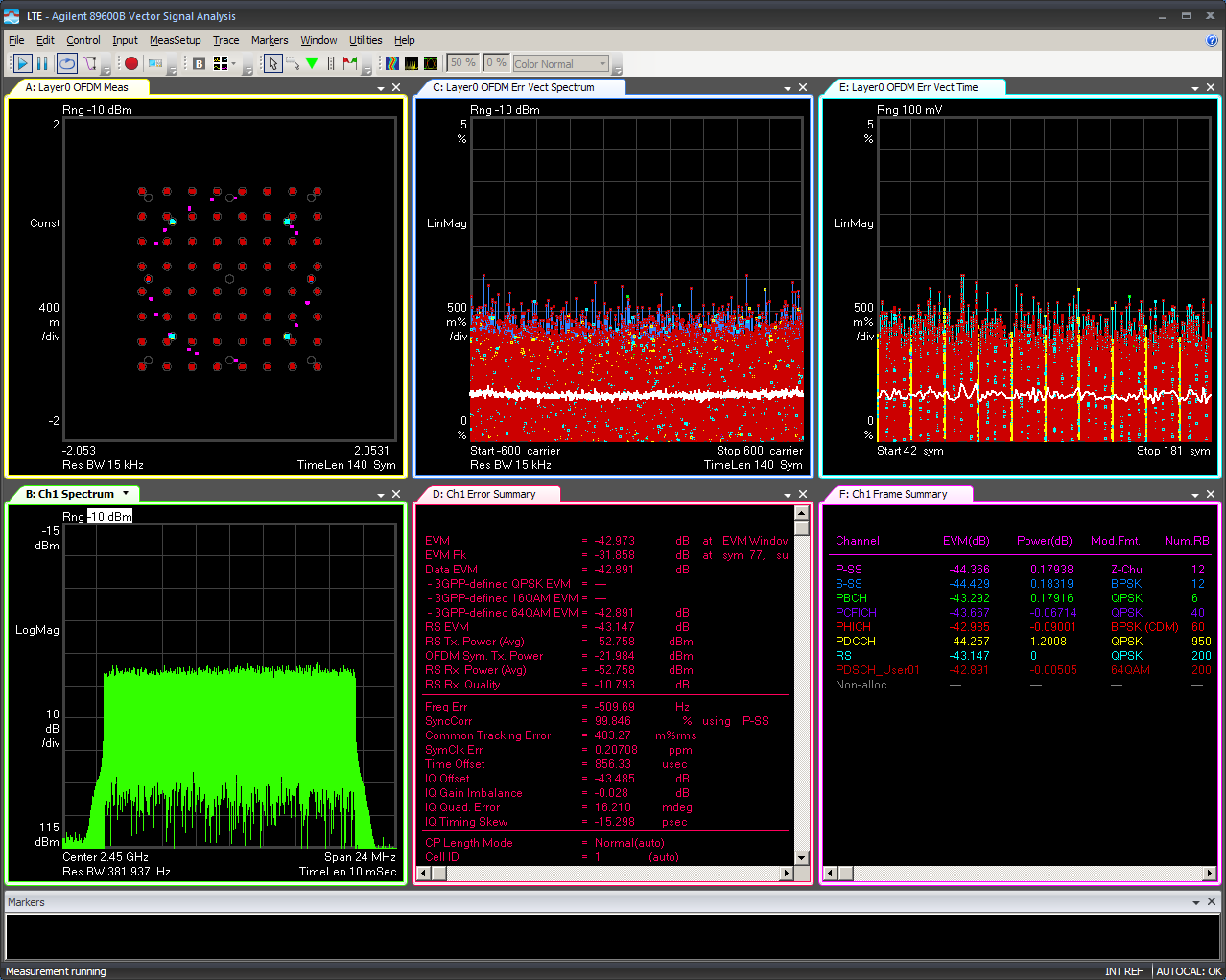Screen dimensions: 1226x980
Task: Click the PDCCH row in Frame Summary
Action: click(x=1023, y=642)
